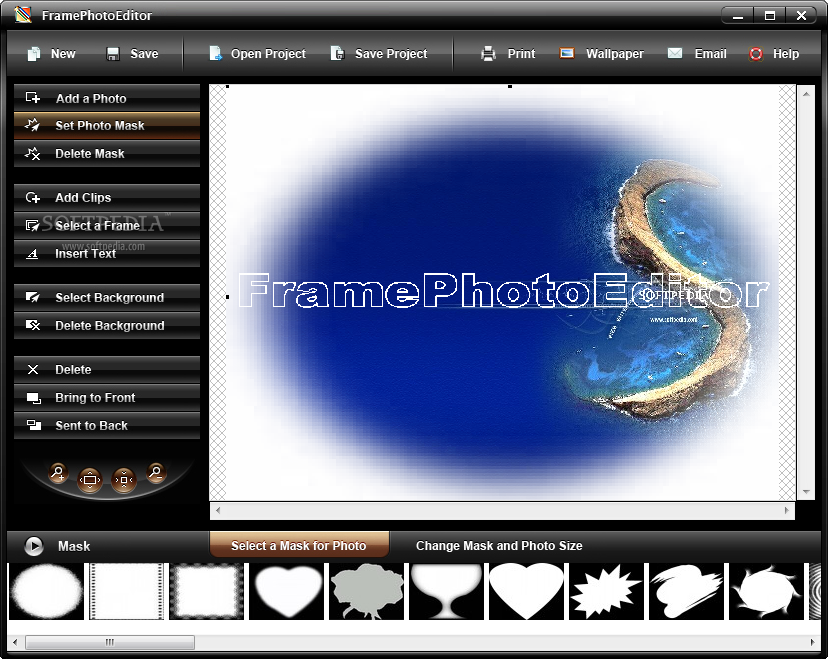
Task: Click Add a Photo button
Action: (x=107, y=98)
